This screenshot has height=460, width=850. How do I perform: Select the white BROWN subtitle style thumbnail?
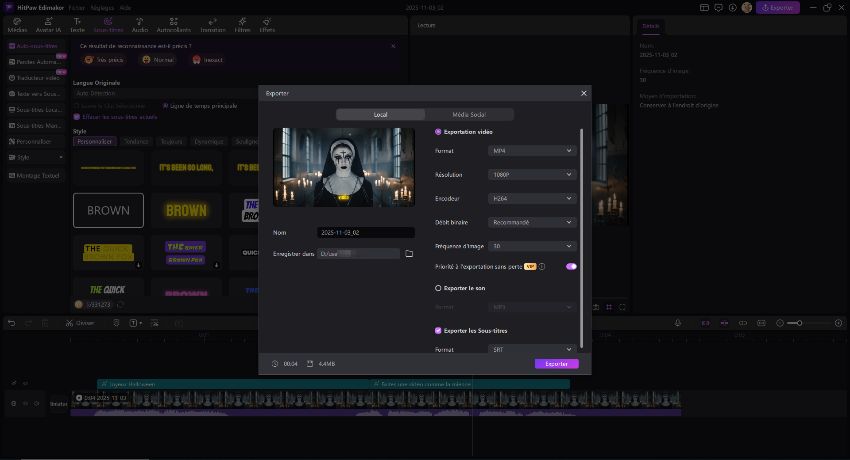108,210
